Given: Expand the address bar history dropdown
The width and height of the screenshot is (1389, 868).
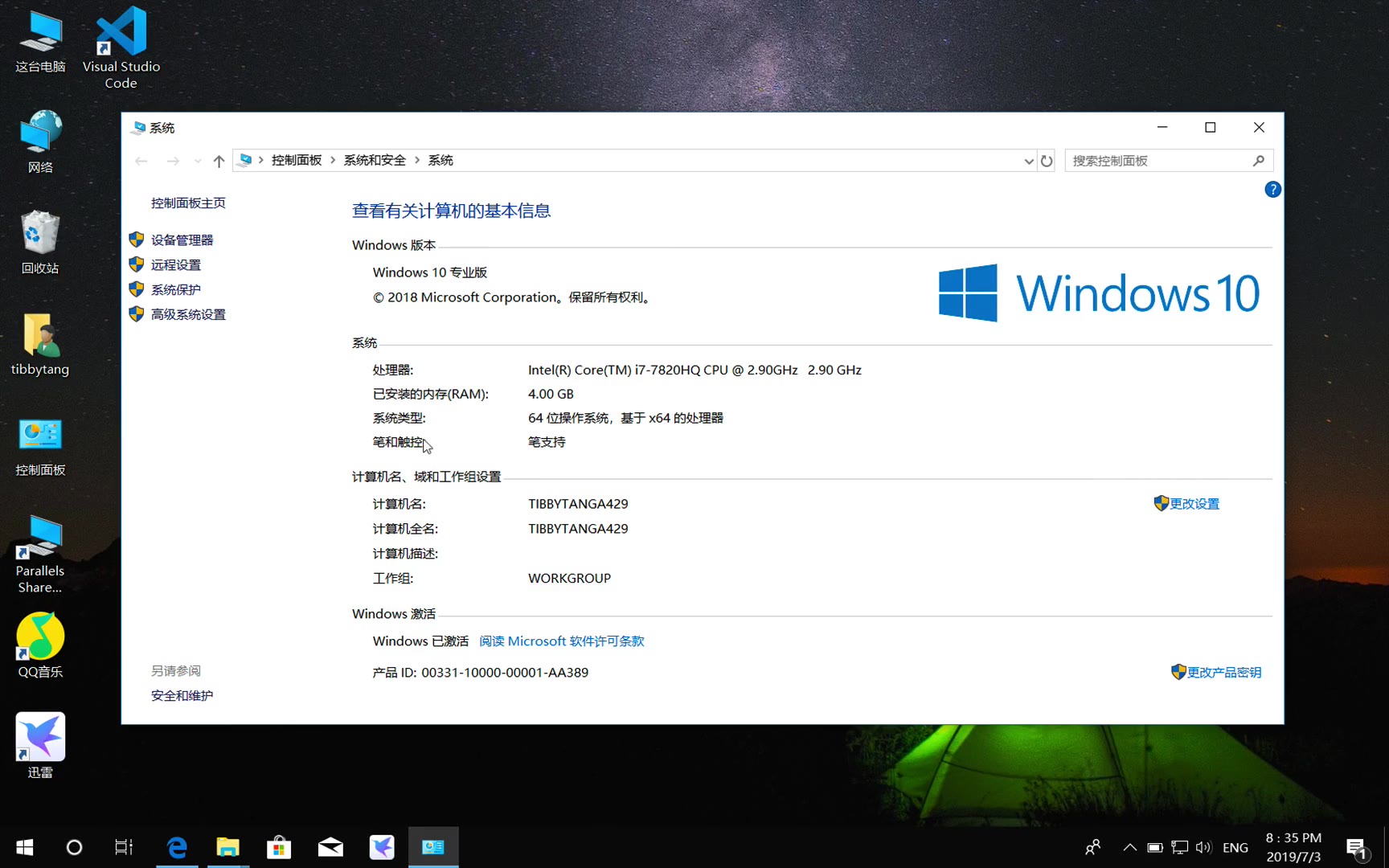Looking at the screenshot, I should pos(1028,161).
